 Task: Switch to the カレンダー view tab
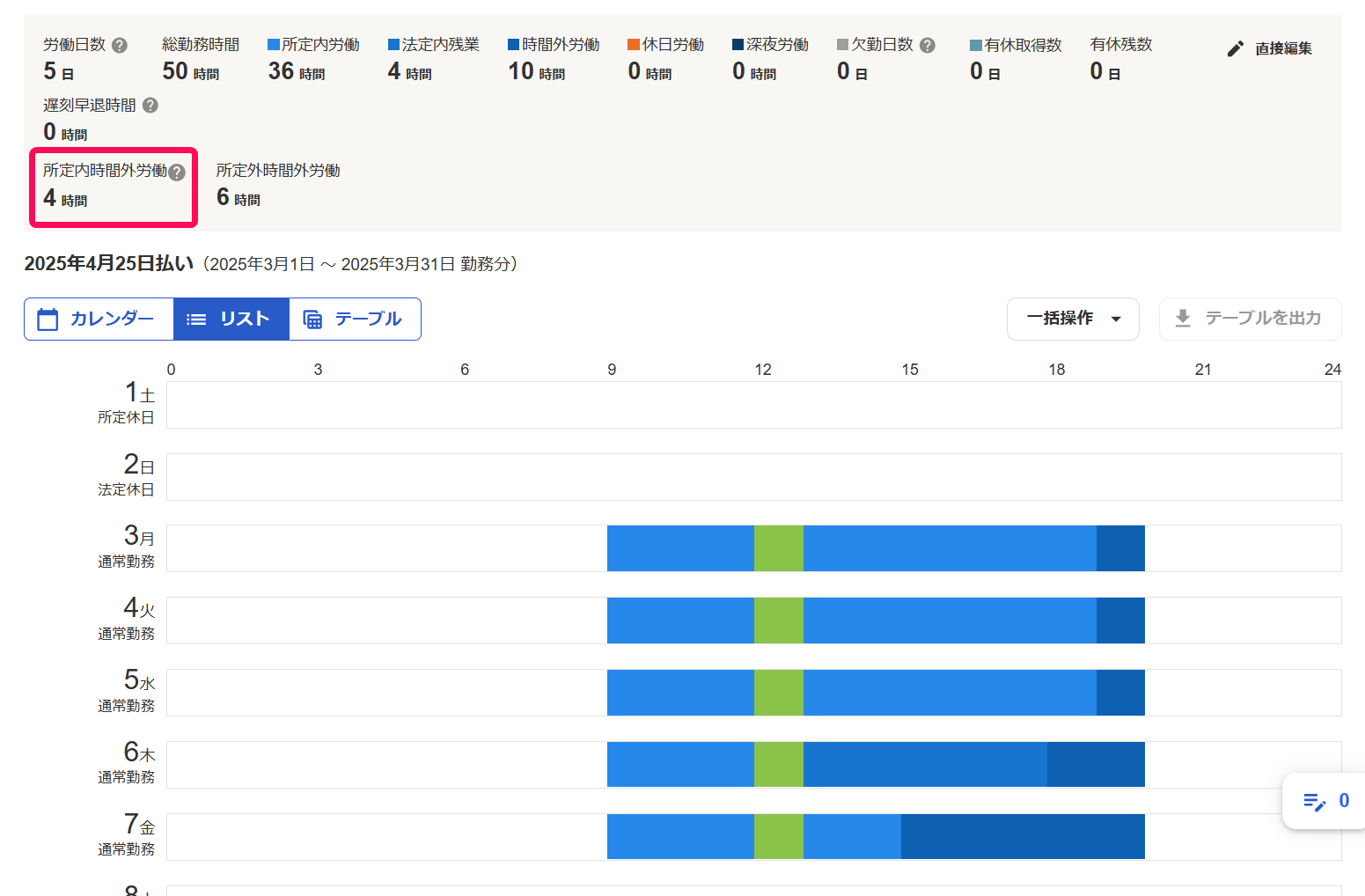[99, 319]
